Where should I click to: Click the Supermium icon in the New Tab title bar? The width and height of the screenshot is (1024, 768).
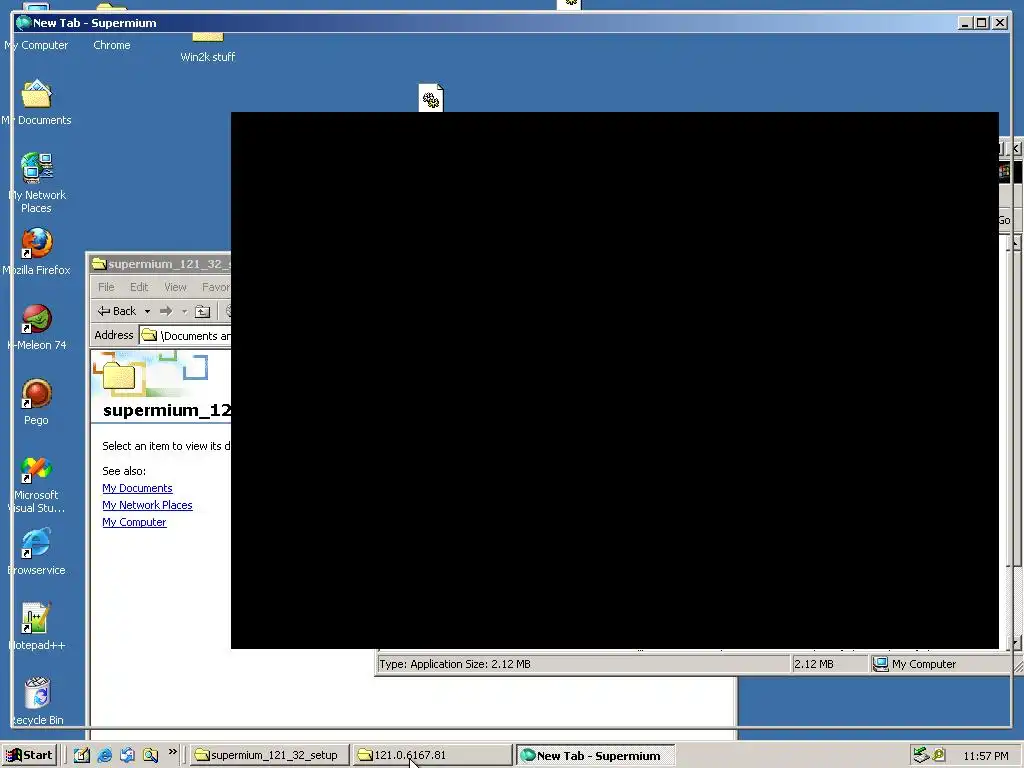click(24, 23)
